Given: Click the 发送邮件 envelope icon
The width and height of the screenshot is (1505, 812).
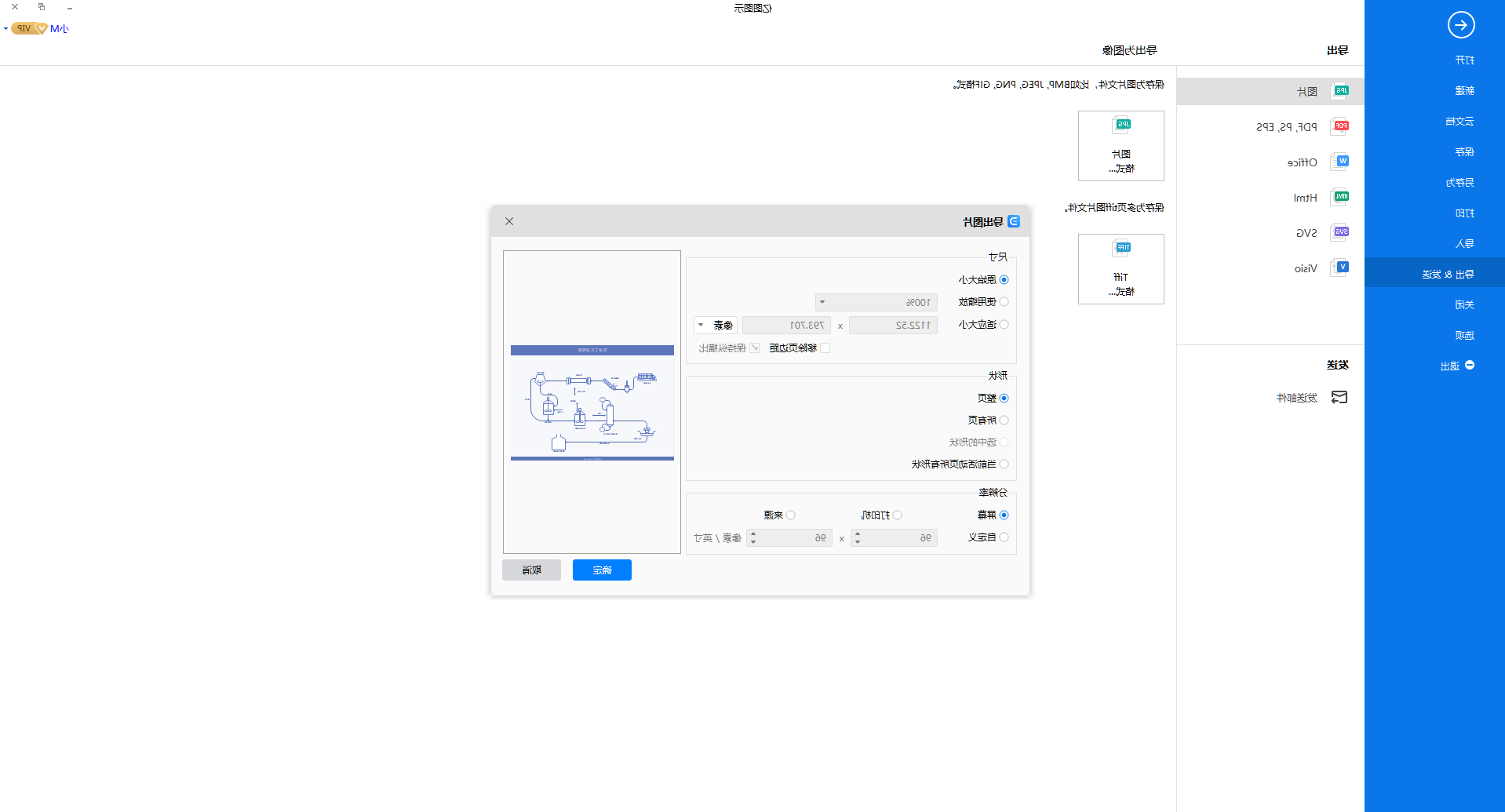Looking at the screenshot, I should point(1339,397).
